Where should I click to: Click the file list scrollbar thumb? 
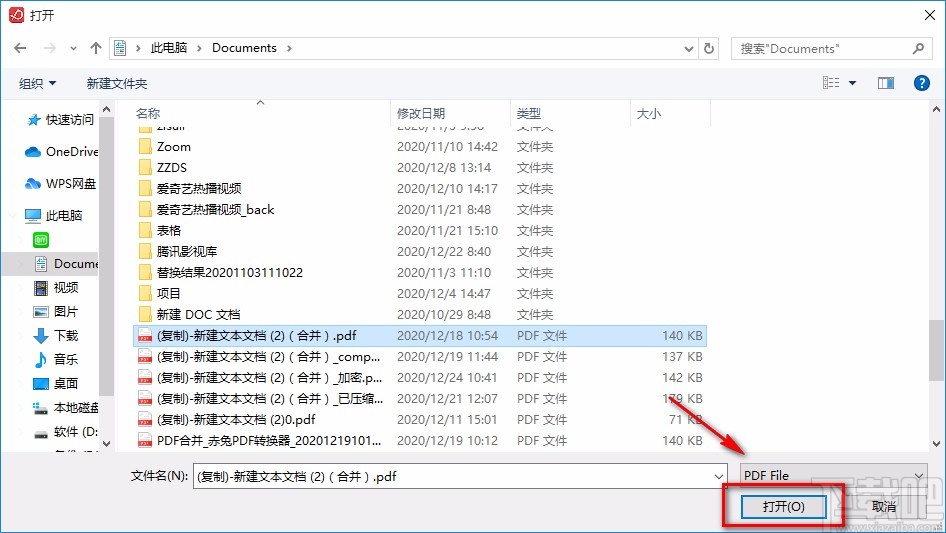tap(936, 350)
